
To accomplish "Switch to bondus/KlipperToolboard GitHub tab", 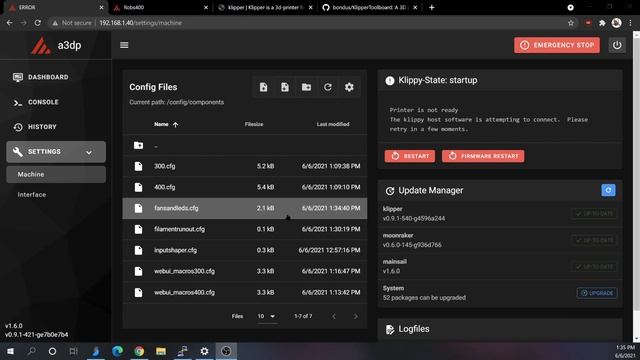I will click(x=370, y=7).
